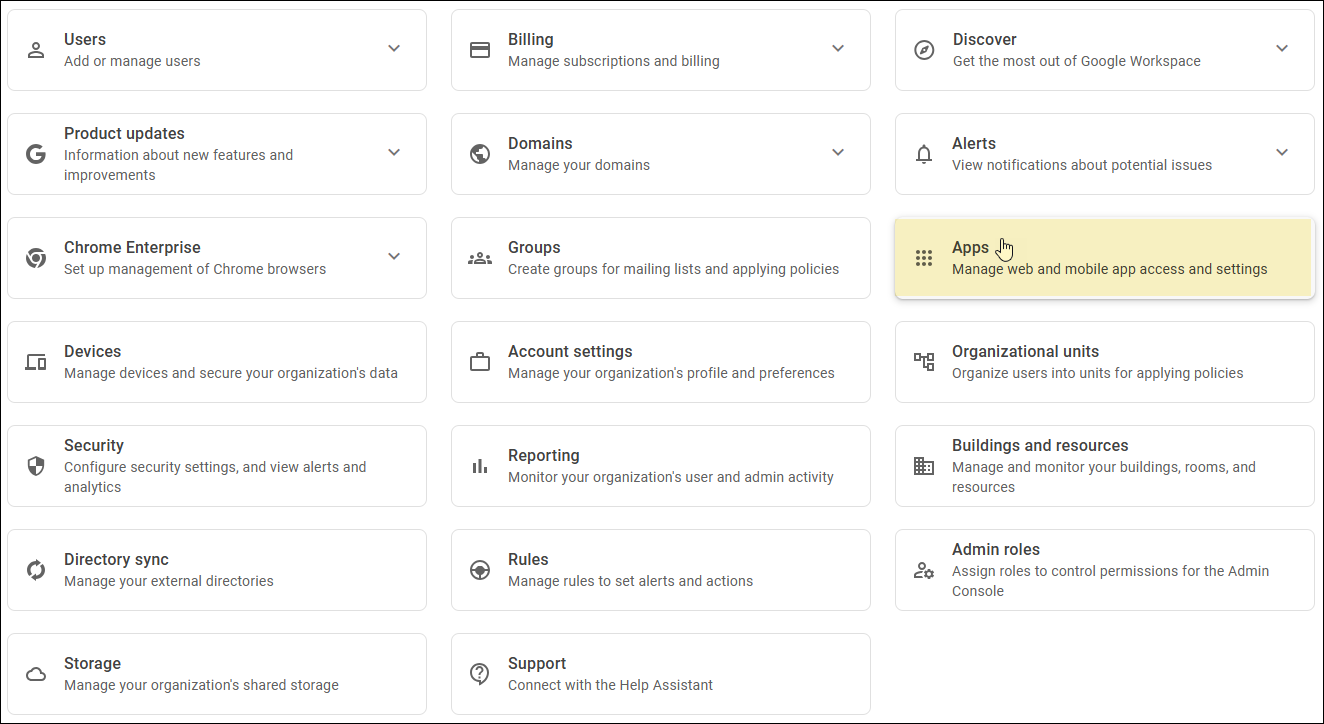Click the Organizational units hierarchy icon

pyautogui.click(x=924, y=362)
